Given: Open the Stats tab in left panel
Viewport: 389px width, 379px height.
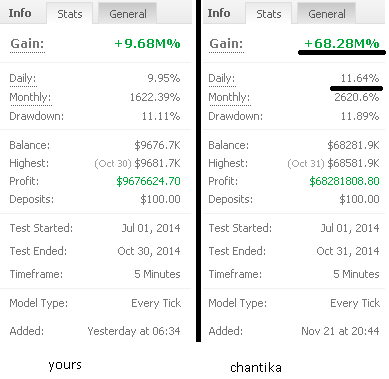Looking at the screenshot, I should [69, 14].
